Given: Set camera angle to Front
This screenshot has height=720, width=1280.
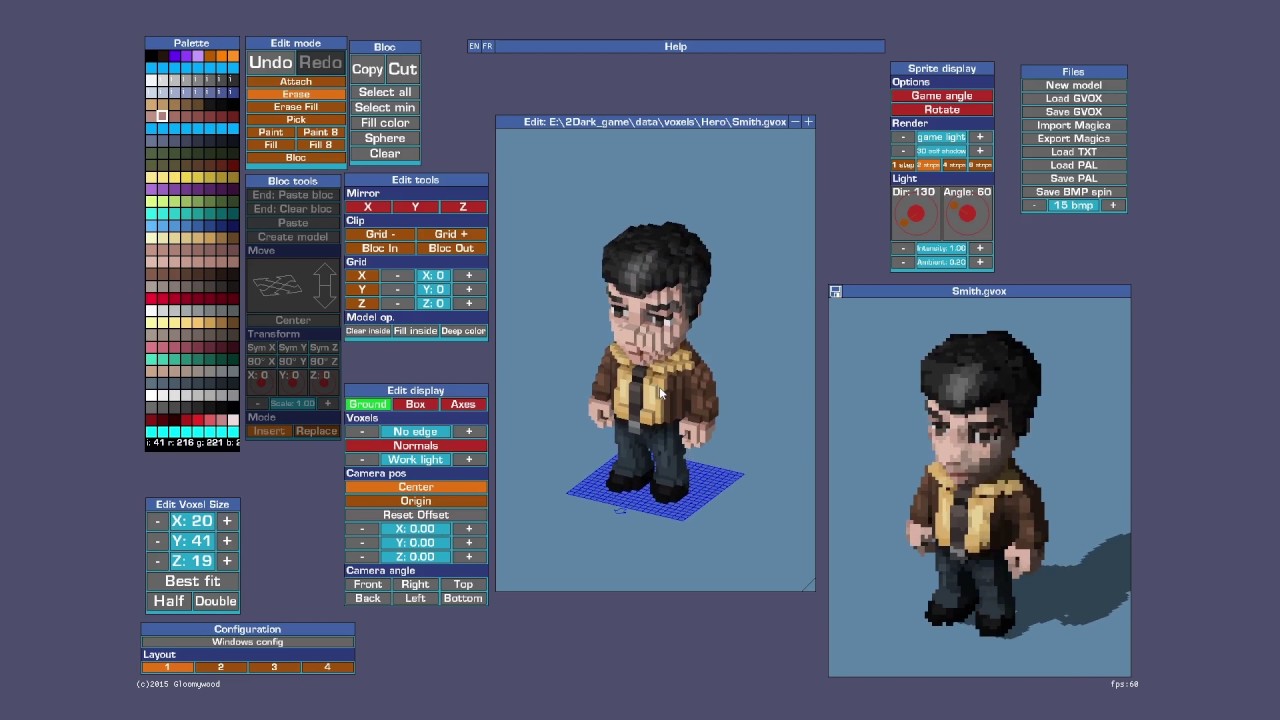Looking at the screenshot, I should coord(367,584).
